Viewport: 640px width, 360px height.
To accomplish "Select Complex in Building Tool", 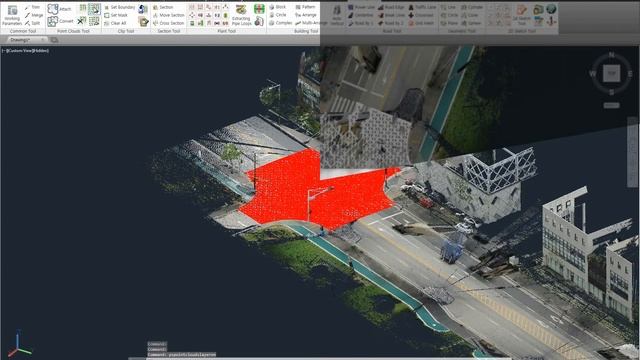I will pos(281,23).
